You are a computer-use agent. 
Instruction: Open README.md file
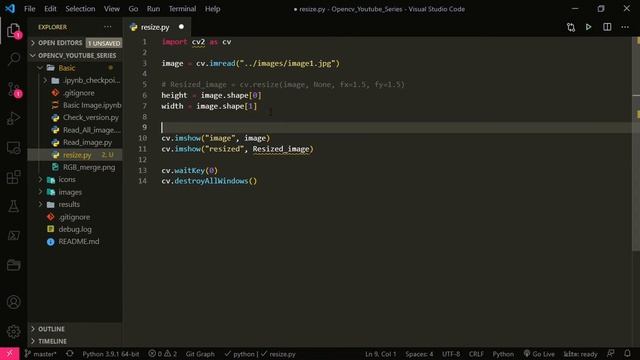coord(75,241)
